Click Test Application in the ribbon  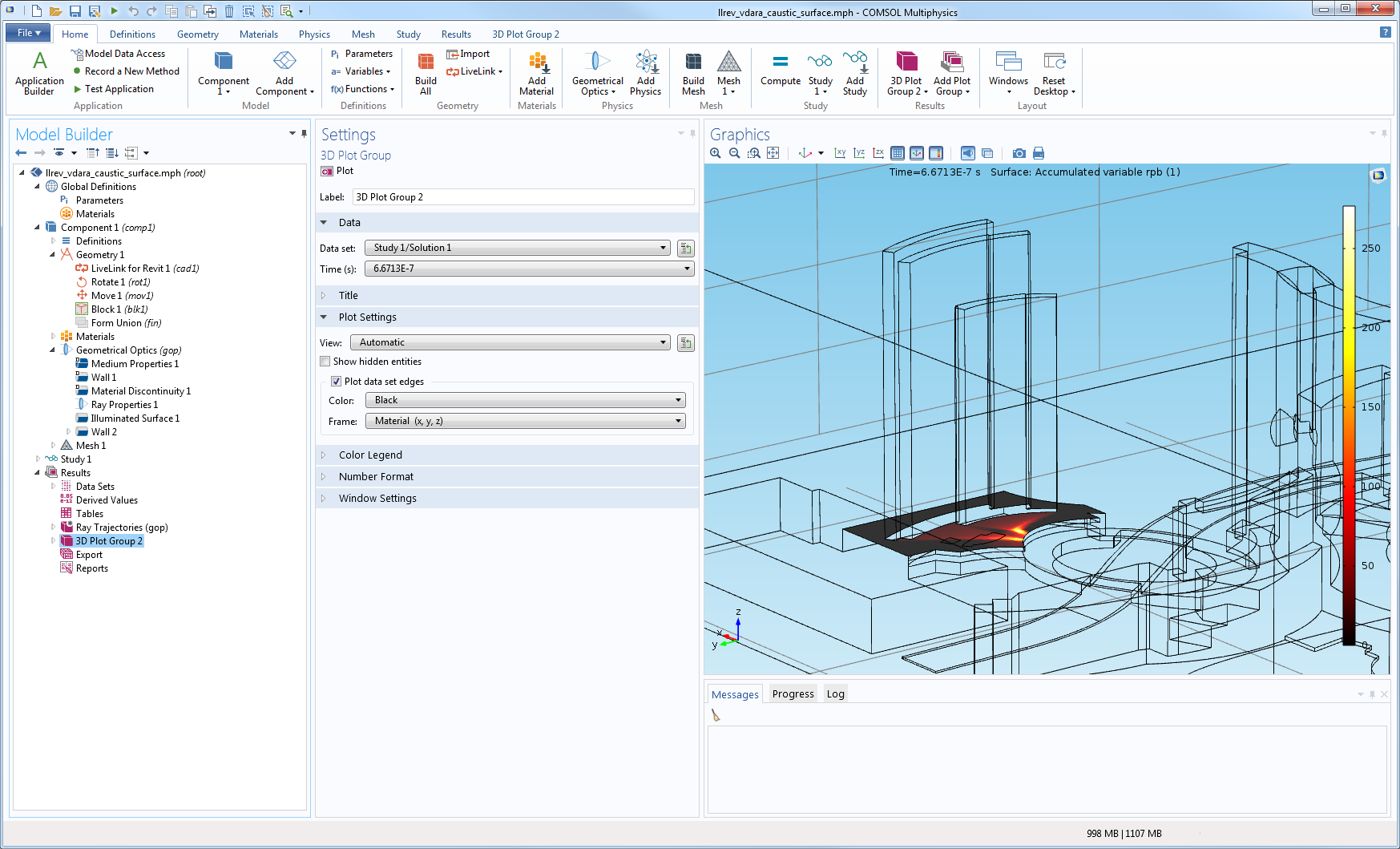click(119, 89)
